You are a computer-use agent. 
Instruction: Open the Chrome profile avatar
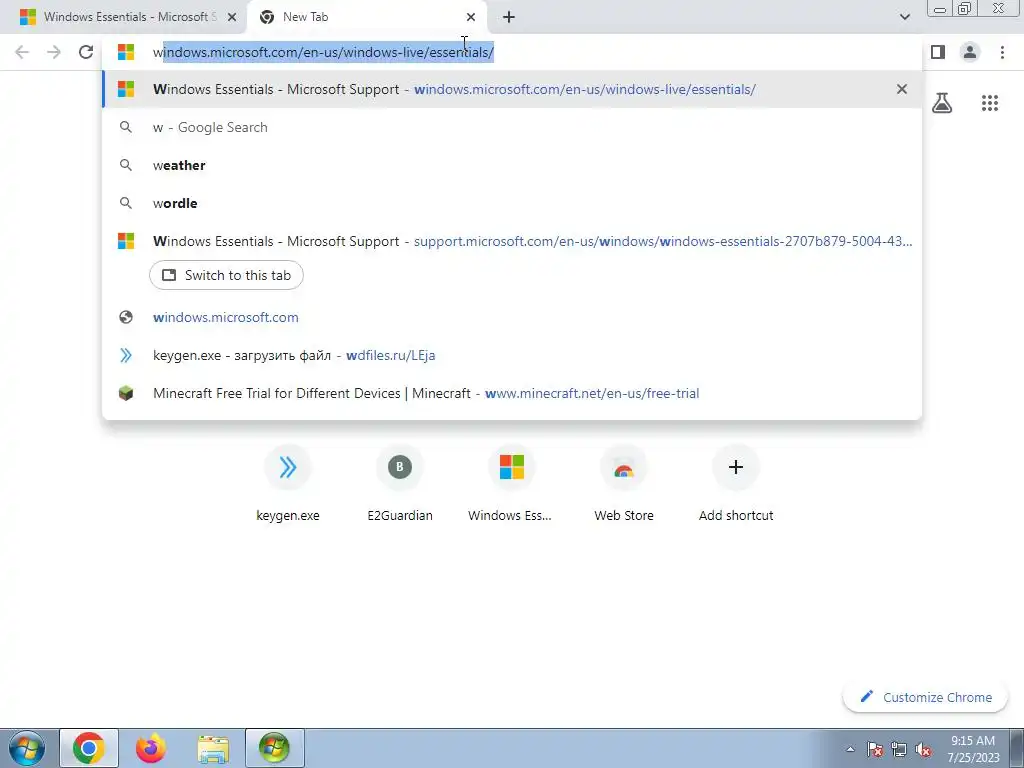click(x=970, y=52)
